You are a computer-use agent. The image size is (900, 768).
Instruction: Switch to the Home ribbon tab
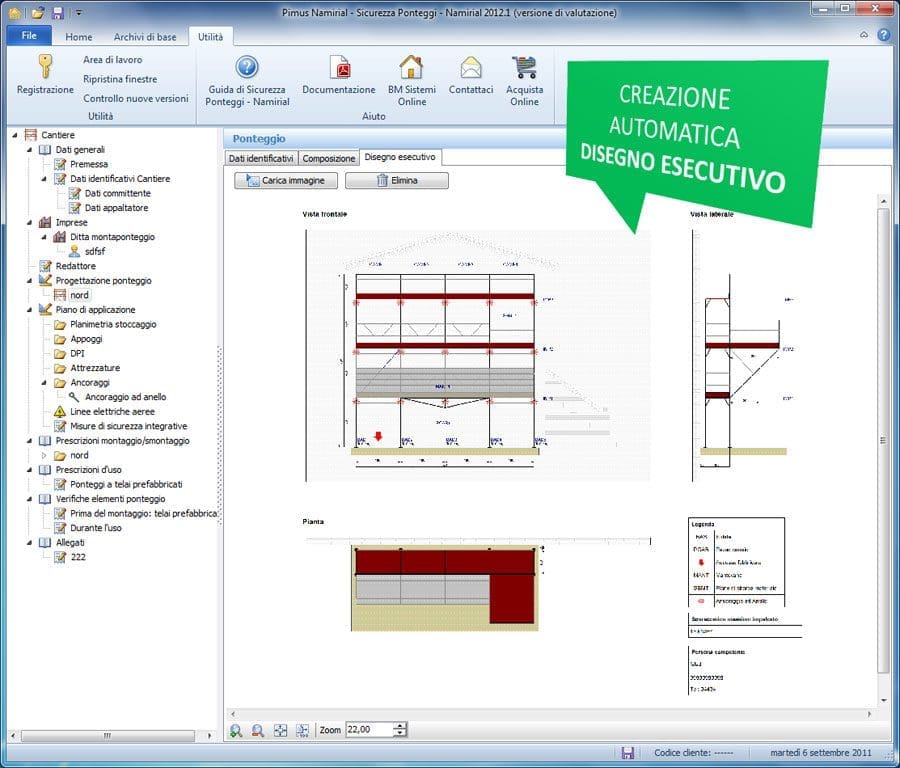79,37
